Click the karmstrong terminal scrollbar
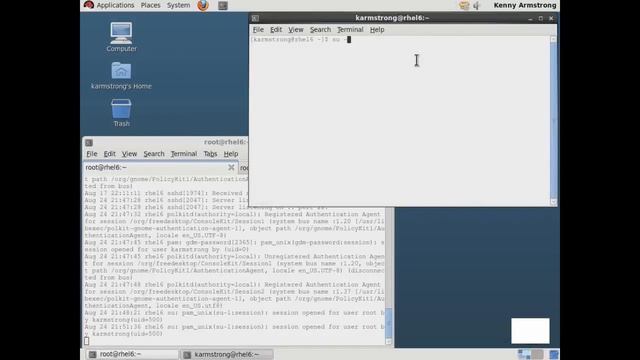The height and width of the screenshot is (360, 640). pyautogui.click(x=553, y=120)
